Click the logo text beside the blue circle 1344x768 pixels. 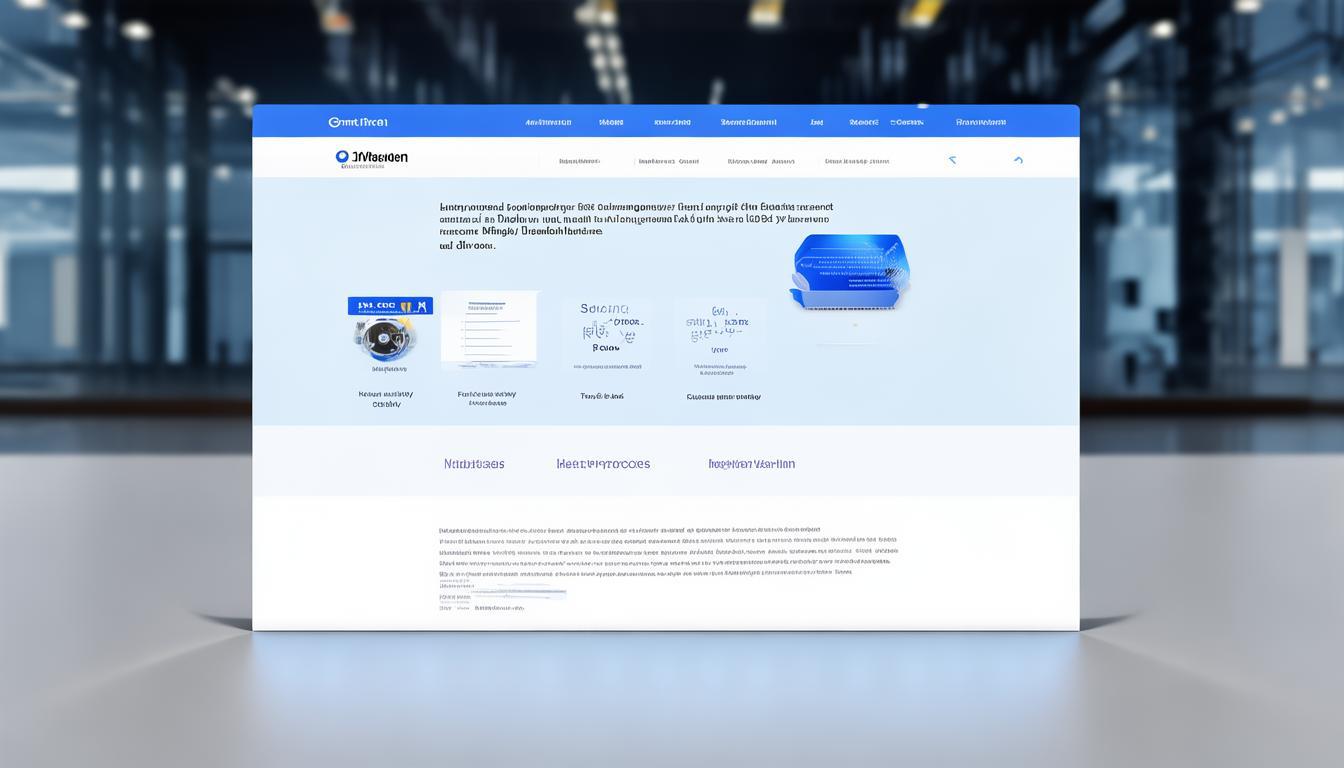(379, 157)
